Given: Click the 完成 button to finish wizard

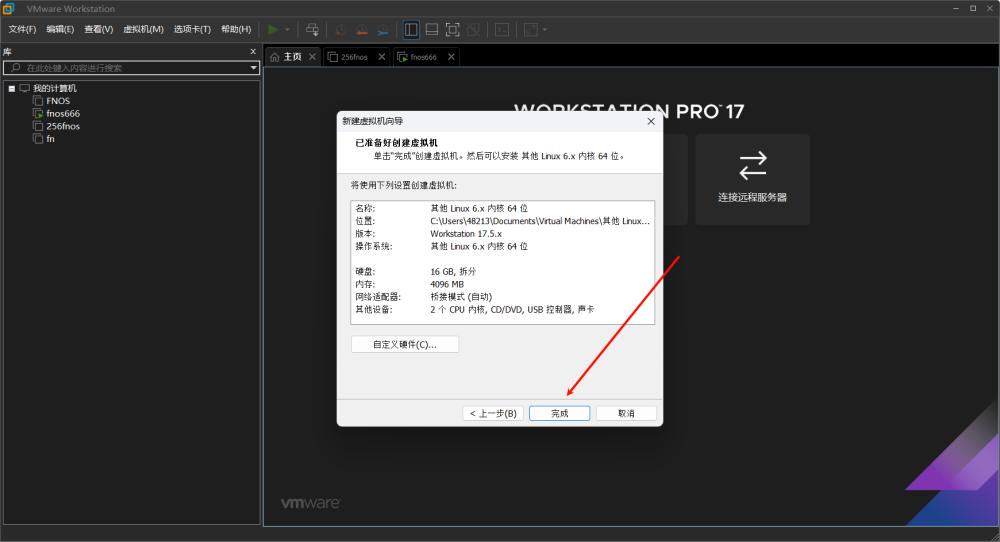Looking at the screenshot, I should (559, 413).
